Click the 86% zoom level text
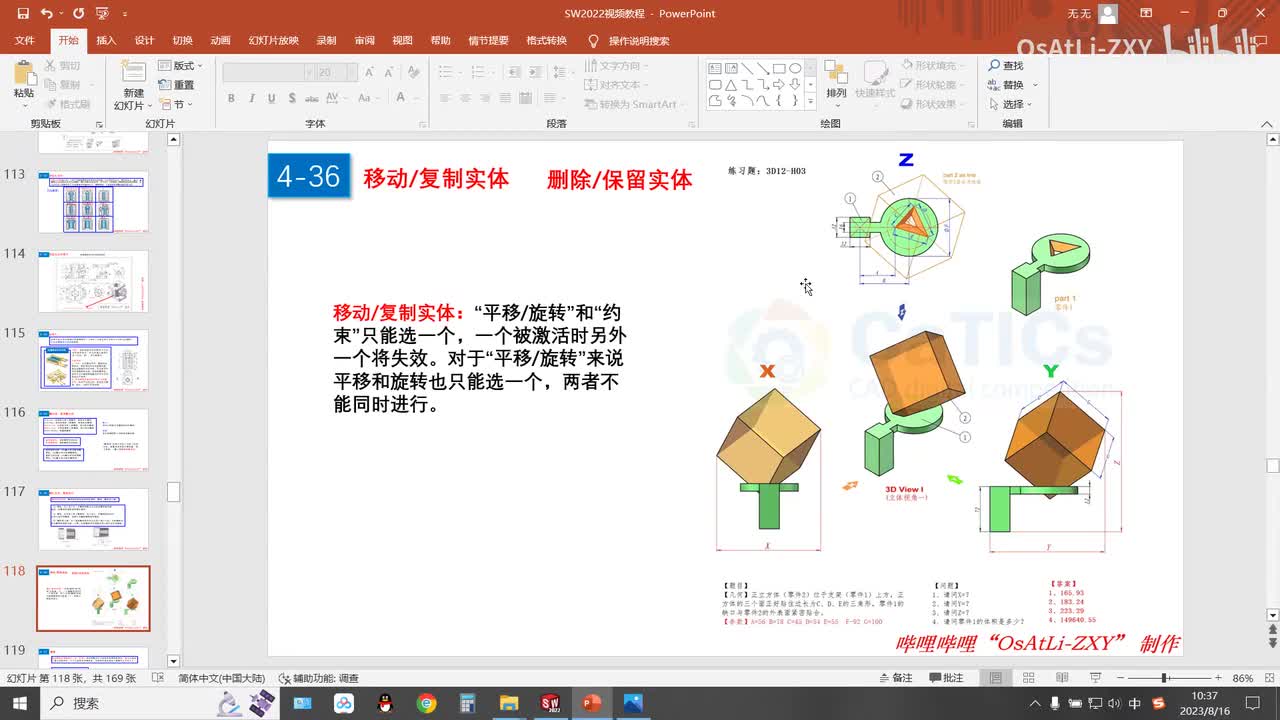This screenshot has height=720, width=1280. [1243, 678]
